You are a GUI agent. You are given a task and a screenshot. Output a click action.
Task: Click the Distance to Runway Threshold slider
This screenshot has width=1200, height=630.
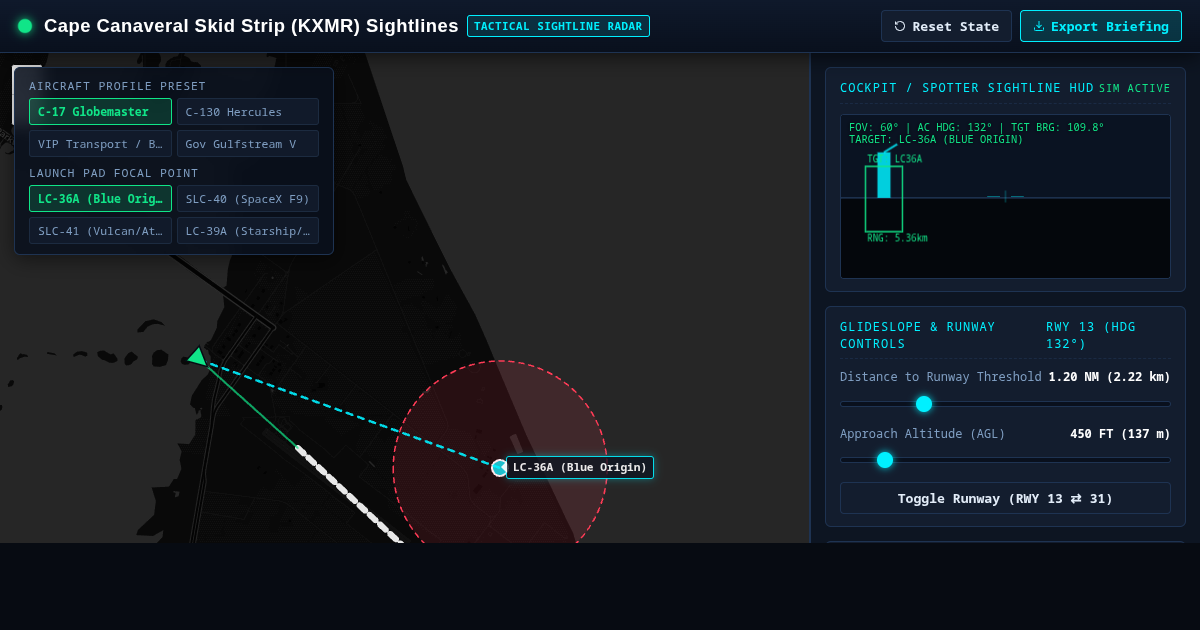(x=1005, y=404)
